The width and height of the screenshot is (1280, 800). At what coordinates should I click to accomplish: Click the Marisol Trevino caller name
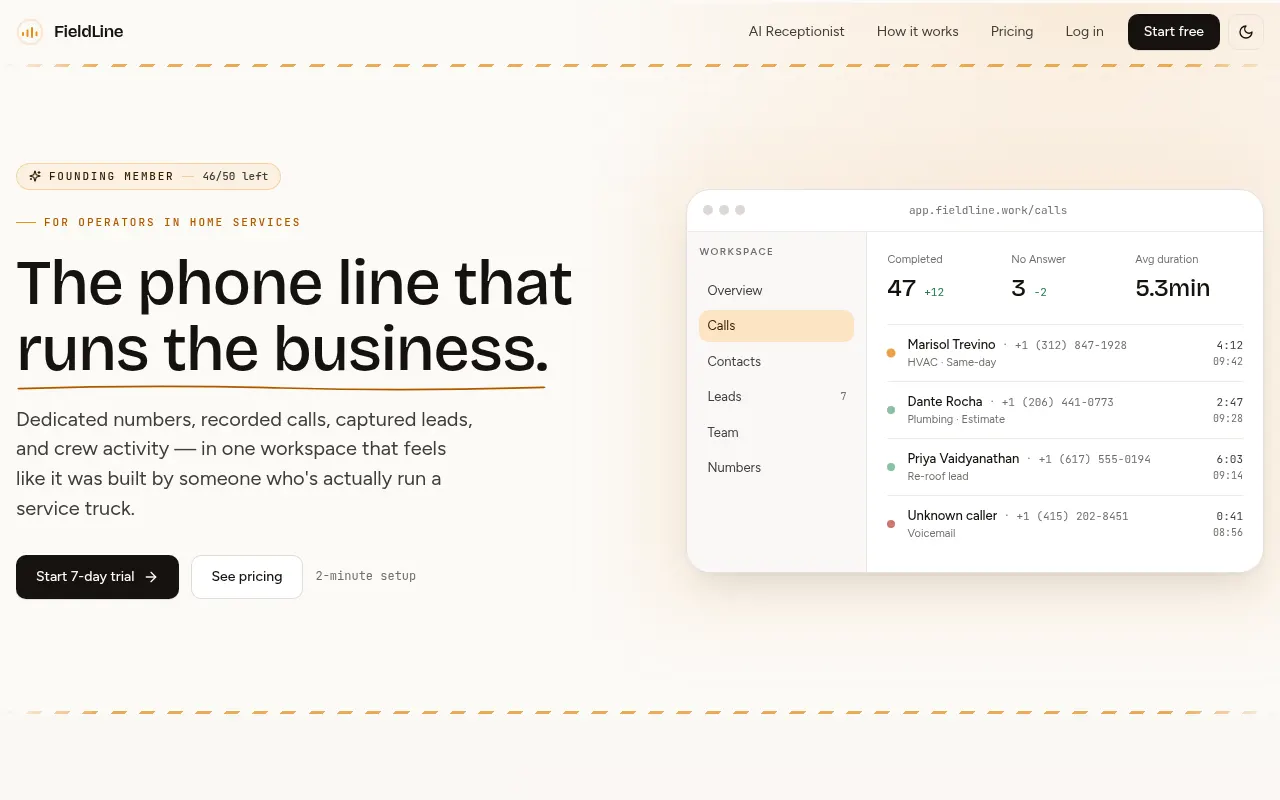(951, 345)
